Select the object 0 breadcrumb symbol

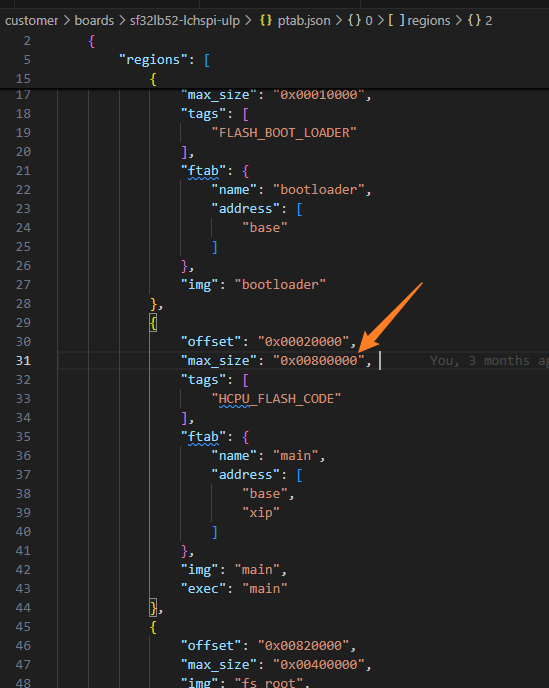click(360, 21)
